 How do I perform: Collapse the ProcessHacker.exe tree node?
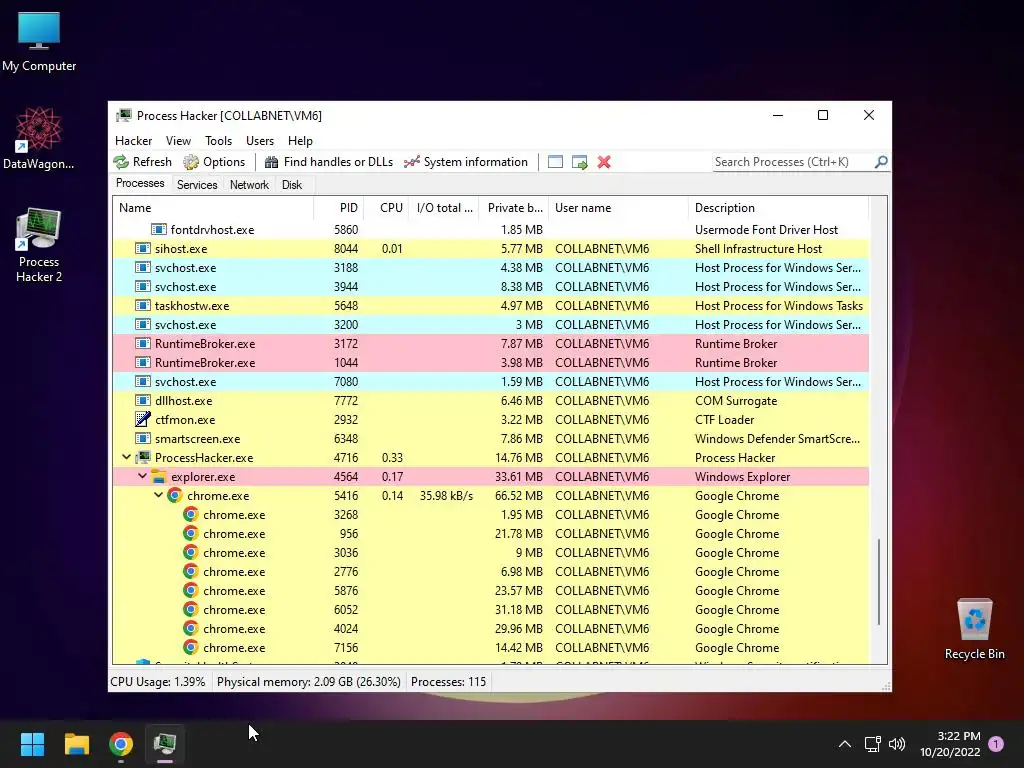click(127, 457)
